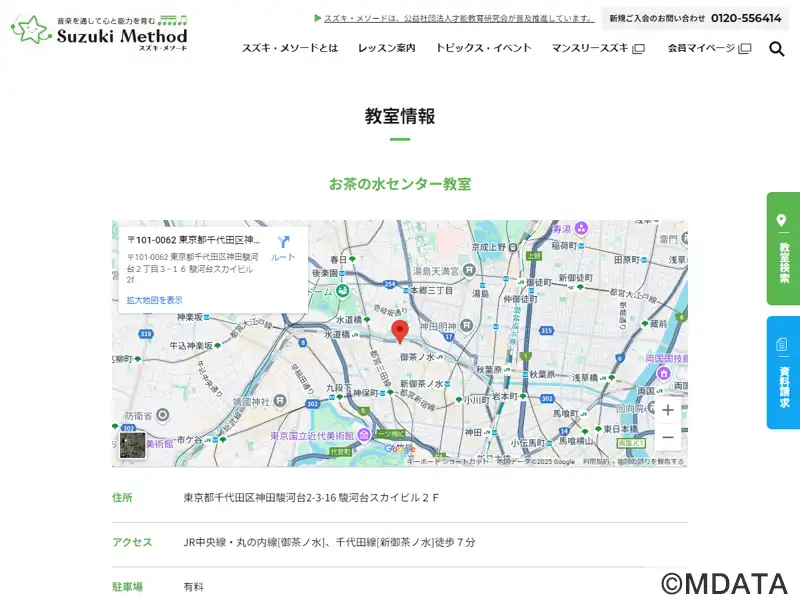Click 東京国立近代美術館 museum marker

pos(364,435)
